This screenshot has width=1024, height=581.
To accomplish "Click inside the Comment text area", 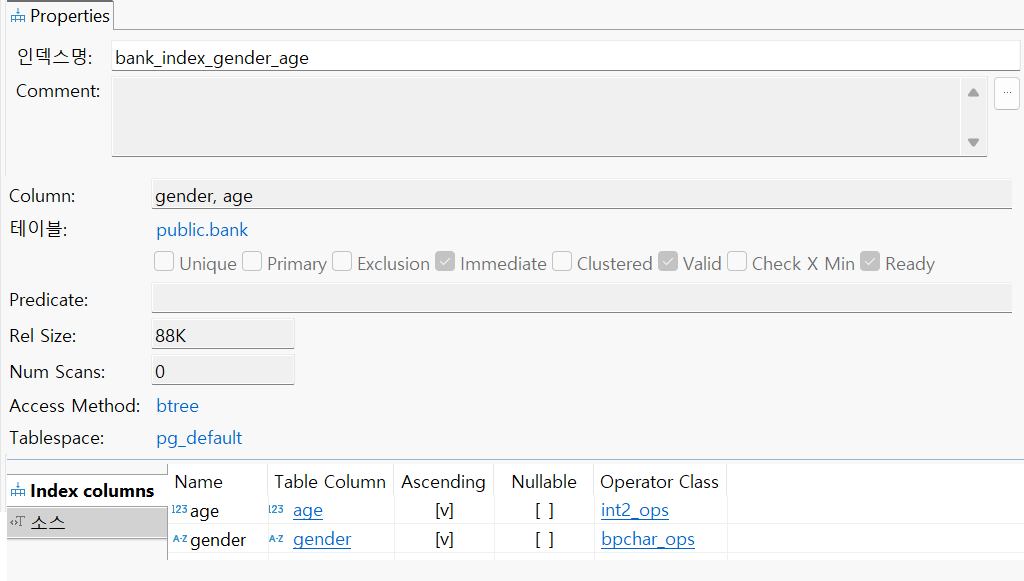I will (536, 117).
